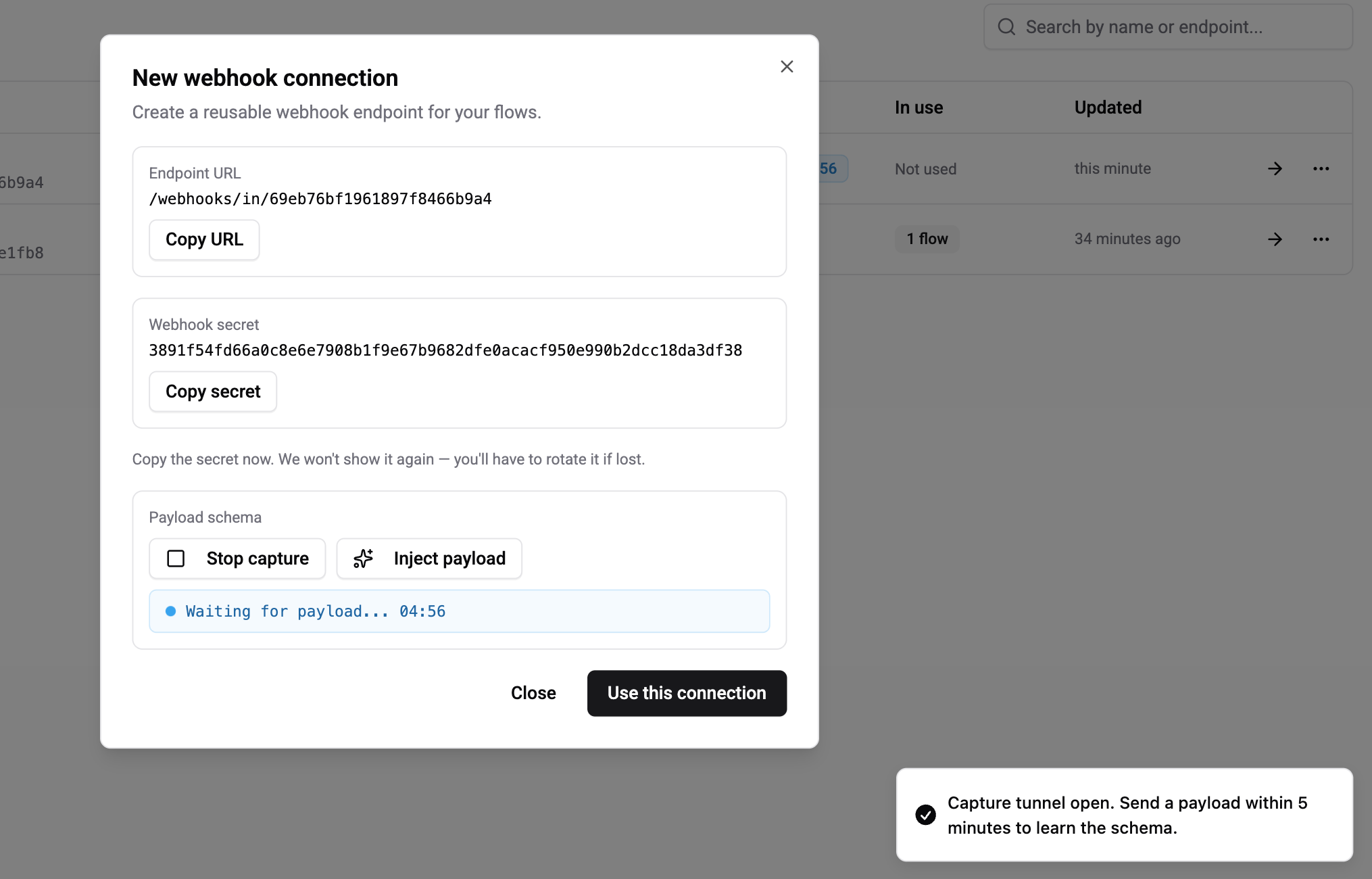The width and height of the screenshot is (1372, 879).
Task: Click the arrow icon on the 1 flow row
Action: (x=1275, y=239)
